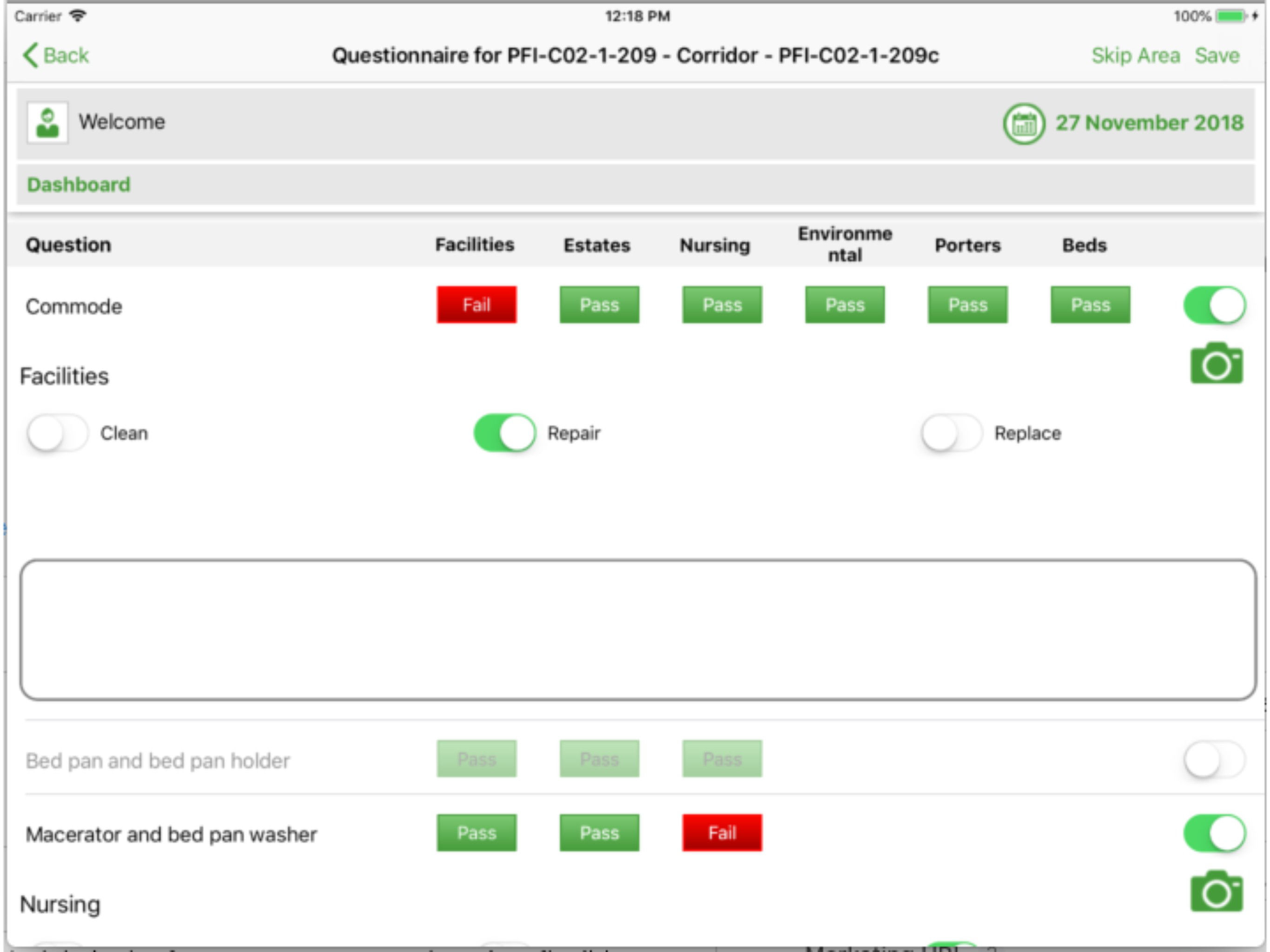The height and width of the screenshot is (952, 1270).
Task: Toggle off the Macerator row switch
Action: [1215, 833]
